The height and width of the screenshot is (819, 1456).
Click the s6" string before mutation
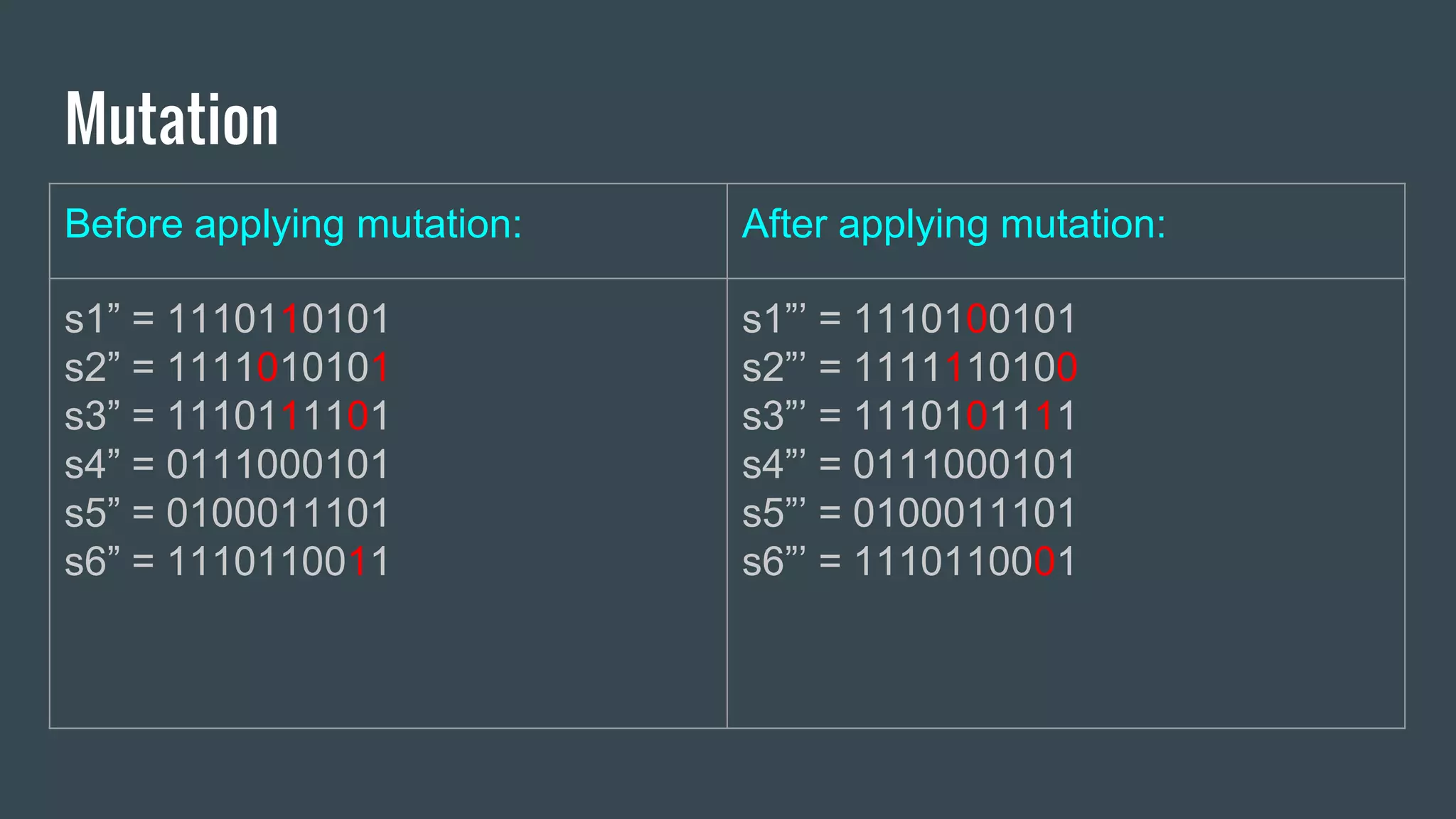tap(227, 562)
